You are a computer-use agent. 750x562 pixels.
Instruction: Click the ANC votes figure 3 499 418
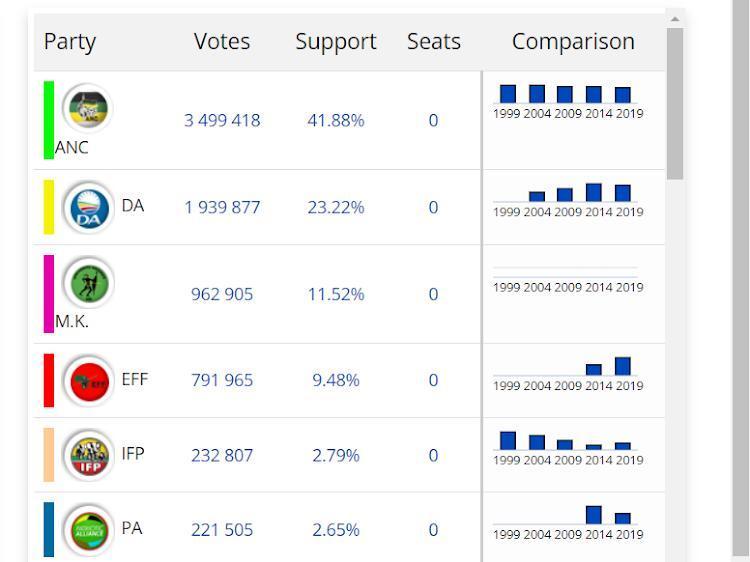pyautogui.click(x=222, y=120)
